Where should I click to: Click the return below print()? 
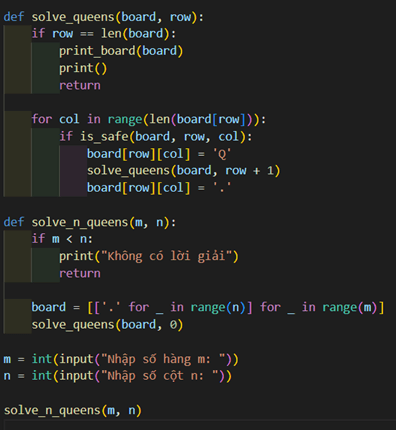pyautogui.click(x=80, y=86)
